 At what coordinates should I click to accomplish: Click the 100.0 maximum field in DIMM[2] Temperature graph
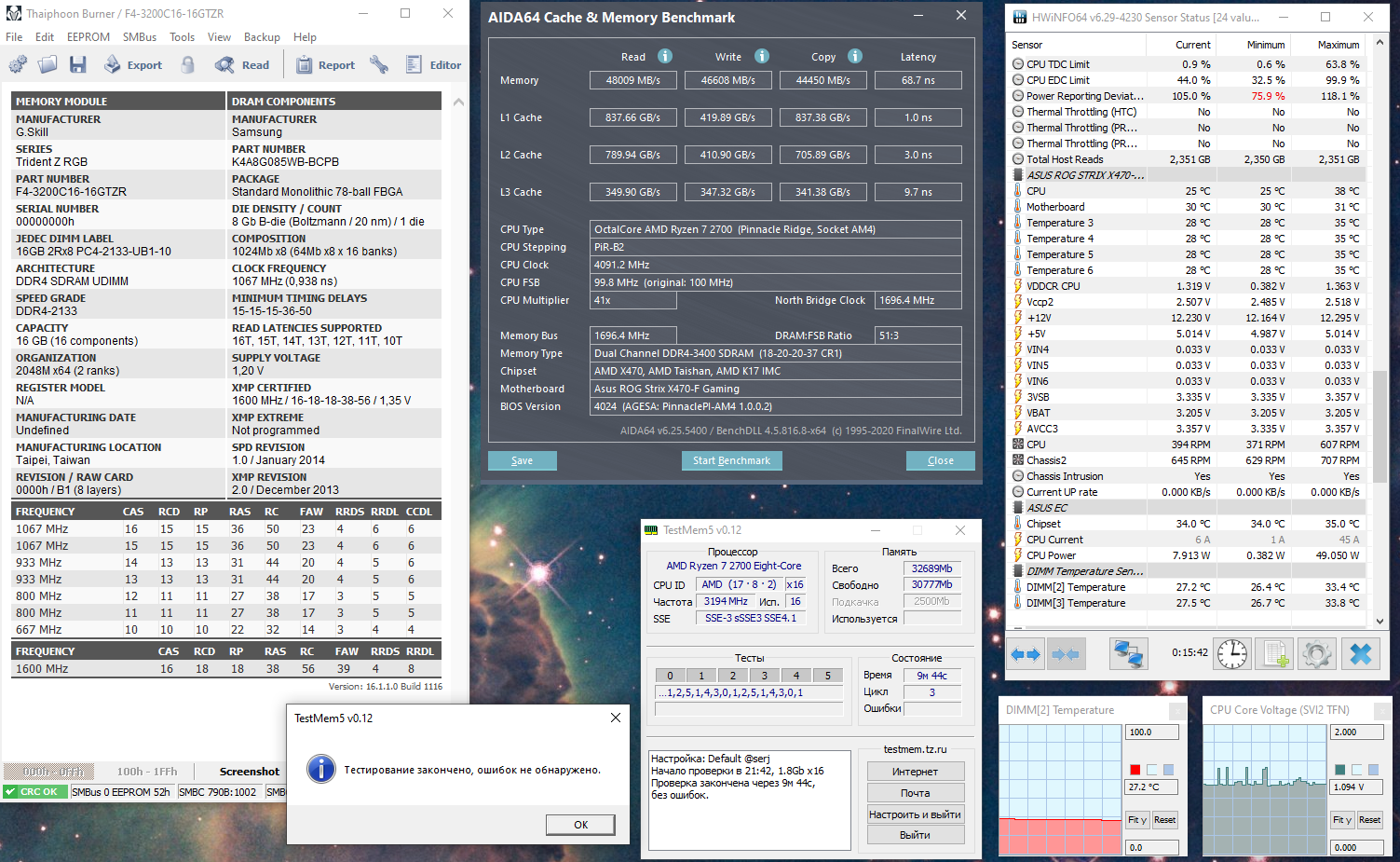click(x=1152, y=732)
